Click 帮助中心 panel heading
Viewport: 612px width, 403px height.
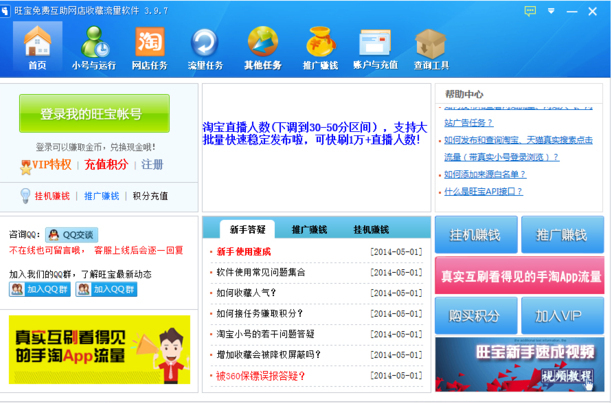(x=464, y=94)
